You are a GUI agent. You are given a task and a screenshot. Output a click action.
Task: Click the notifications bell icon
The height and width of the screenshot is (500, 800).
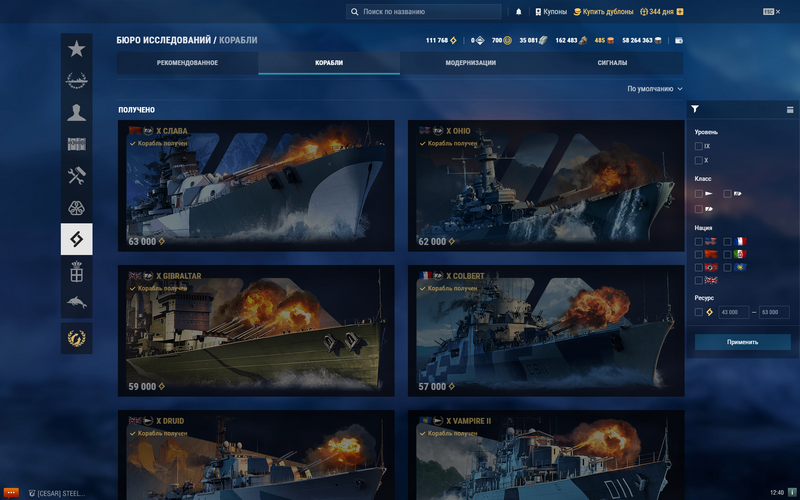coord(518,12)
